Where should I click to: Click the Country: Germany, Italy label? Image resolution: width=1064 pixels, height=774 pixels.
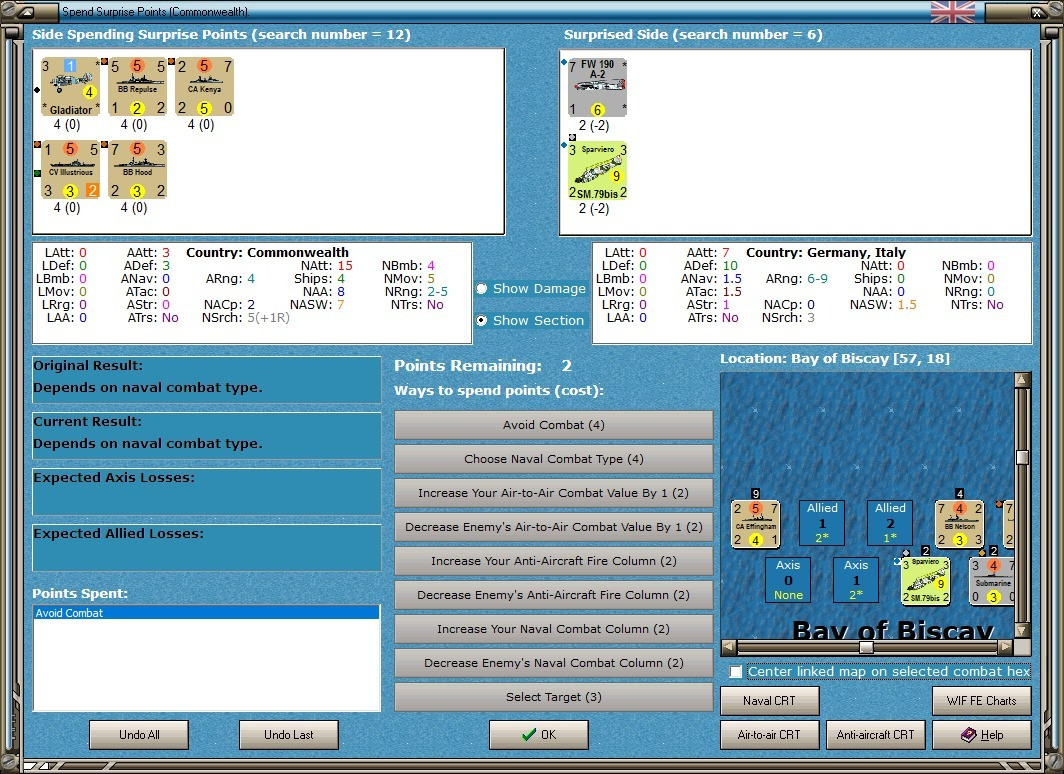click(826, 252)
